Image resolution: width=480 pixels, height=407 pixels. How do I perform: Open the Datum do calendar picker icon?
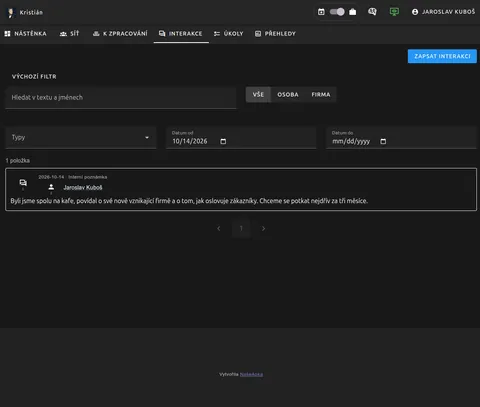383,141
